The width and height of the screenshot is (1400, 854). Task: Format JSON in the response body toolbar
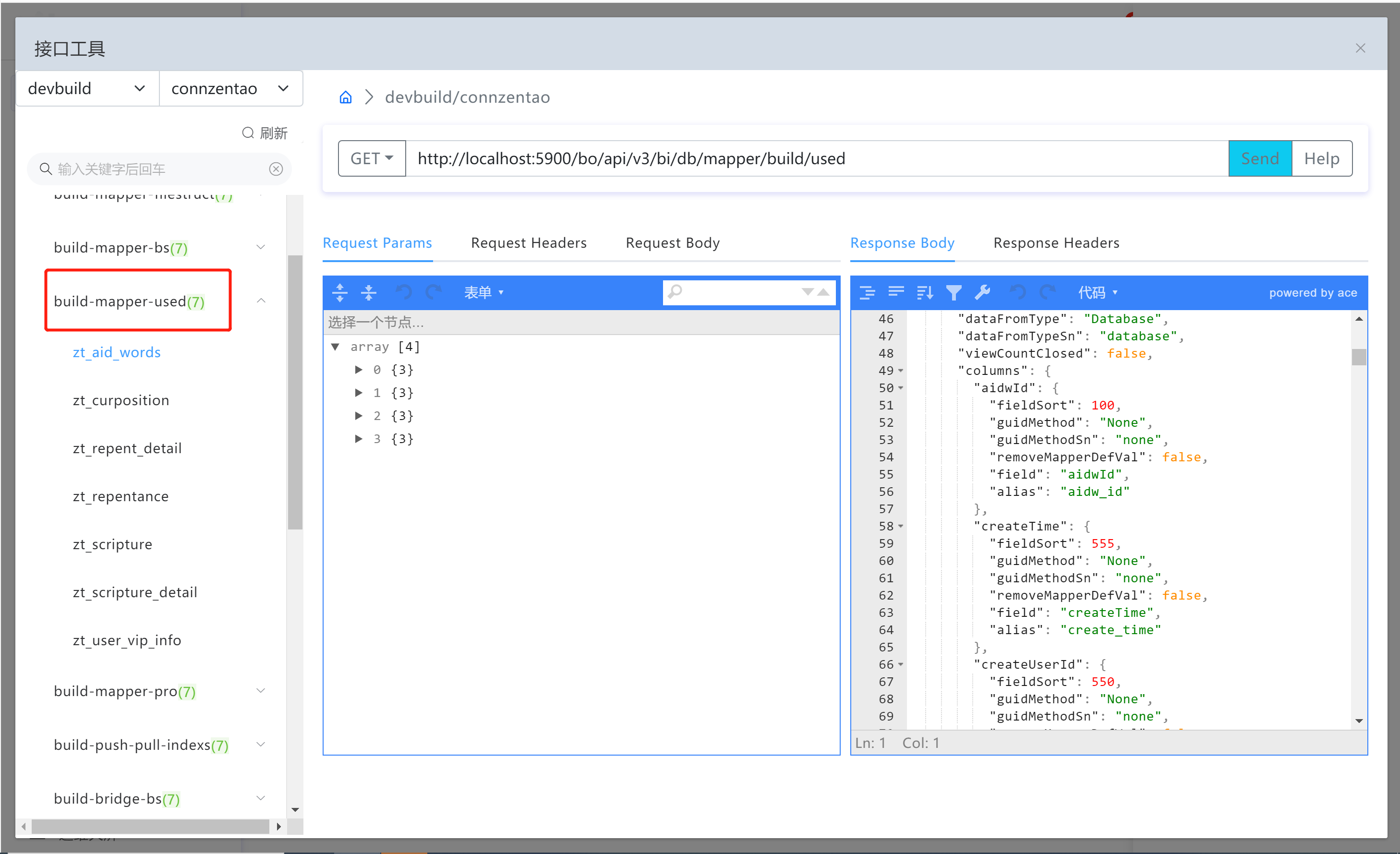click(x=867, y=293)
